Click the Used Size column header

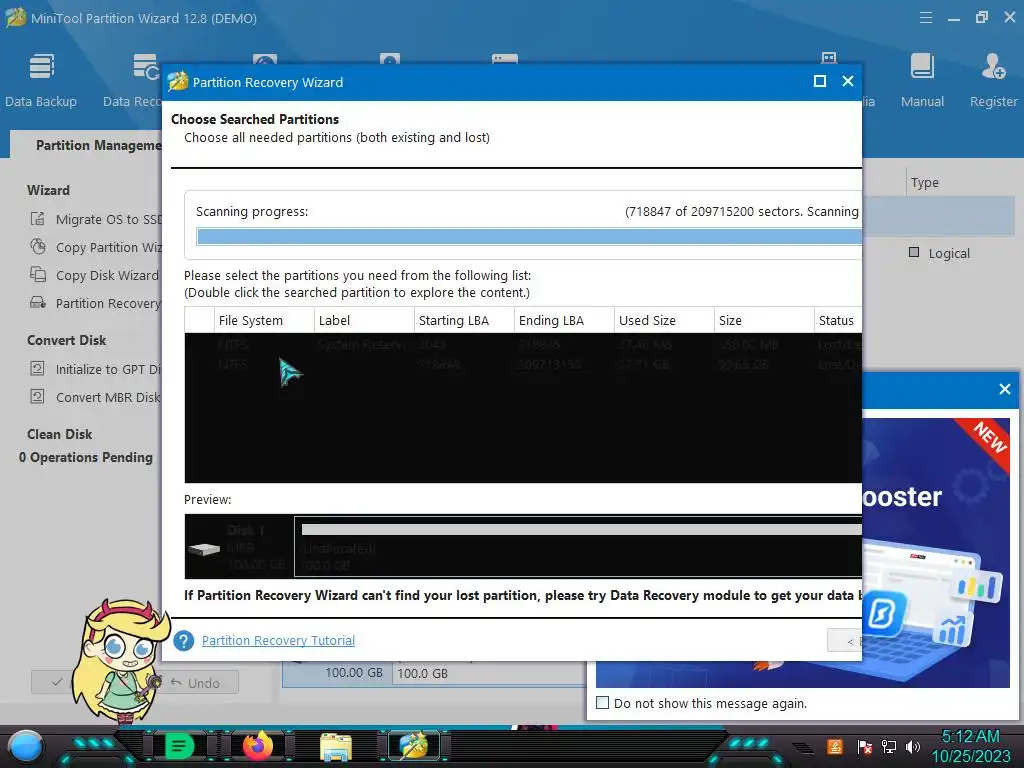664,320
